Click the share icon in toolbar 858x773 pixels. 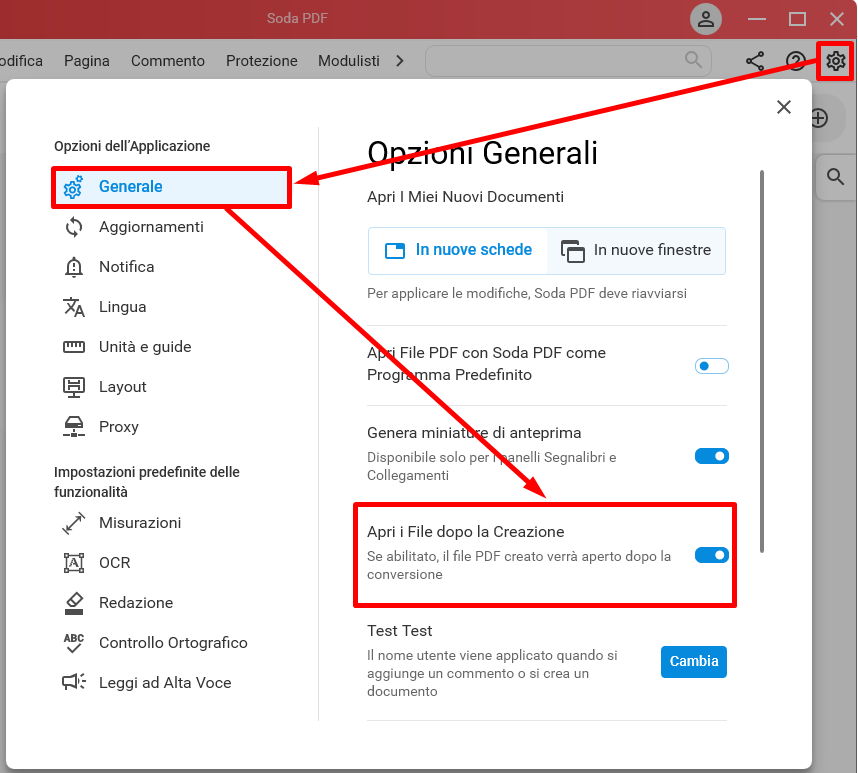click(x=755, y=61)
